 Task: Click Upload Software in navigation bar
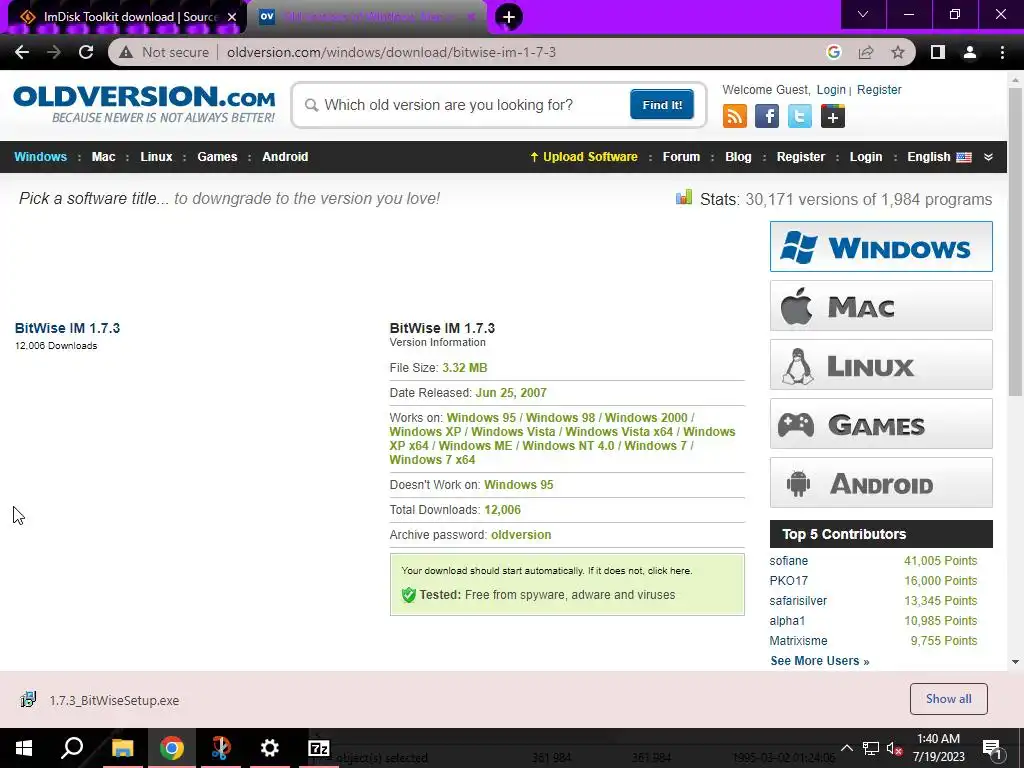pos(584,157)
